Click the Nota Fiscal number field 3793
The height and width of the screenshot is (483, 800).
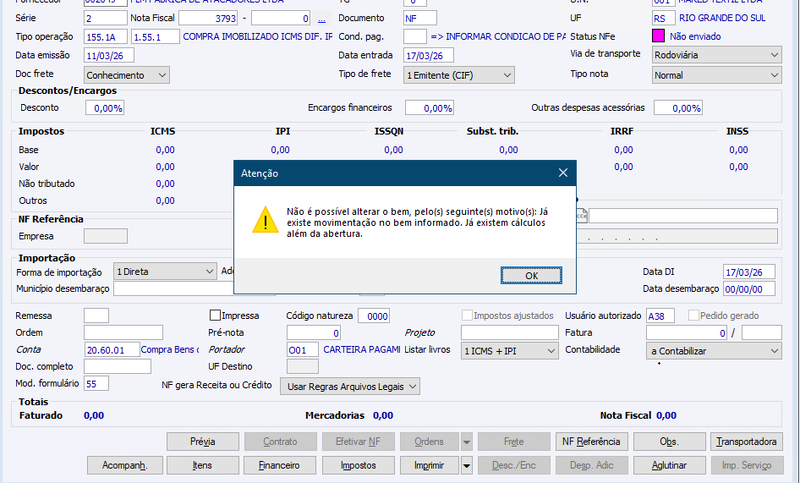click(208, 18)
